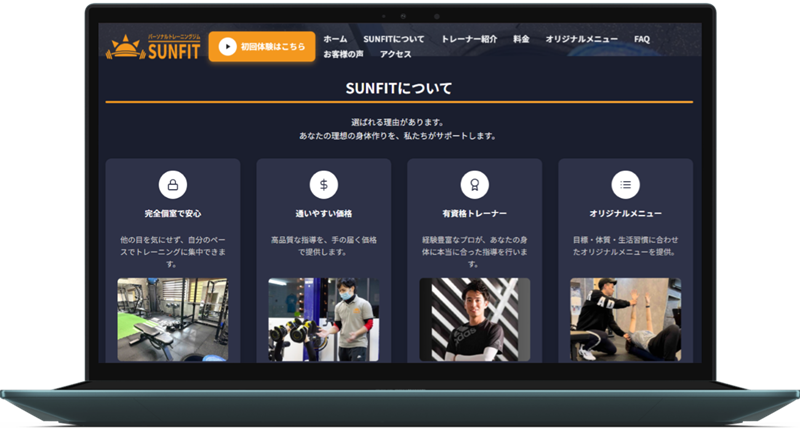This screenshot has width=800, height=430.
Task: Click the 高品質な指導を description text
Action: coord(323,245)
